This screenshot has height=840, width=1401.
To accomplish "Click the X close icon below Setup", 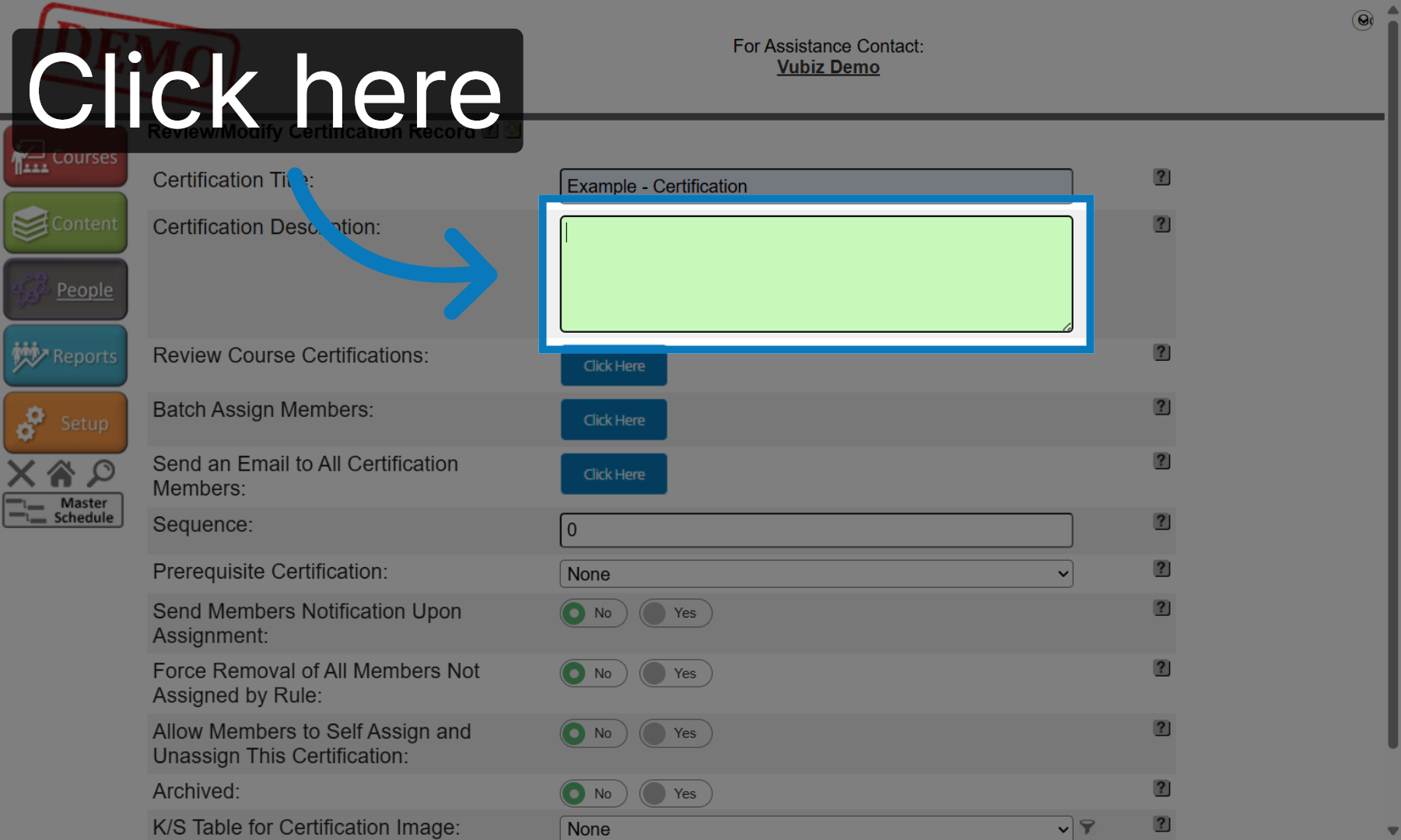I will pyautogui.click(x=22, y=473).
